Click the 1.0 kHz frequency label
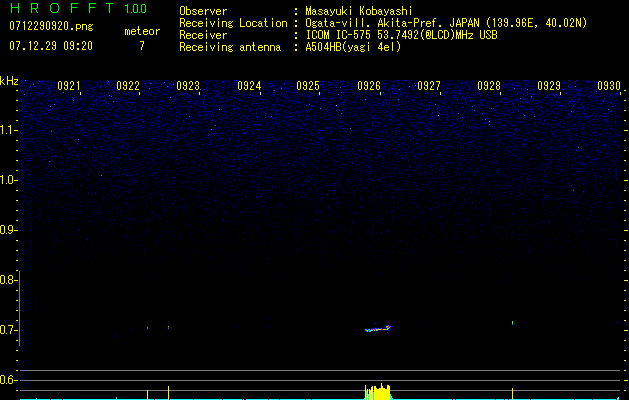This screenshot has height=400, width=629. (8, 181)
